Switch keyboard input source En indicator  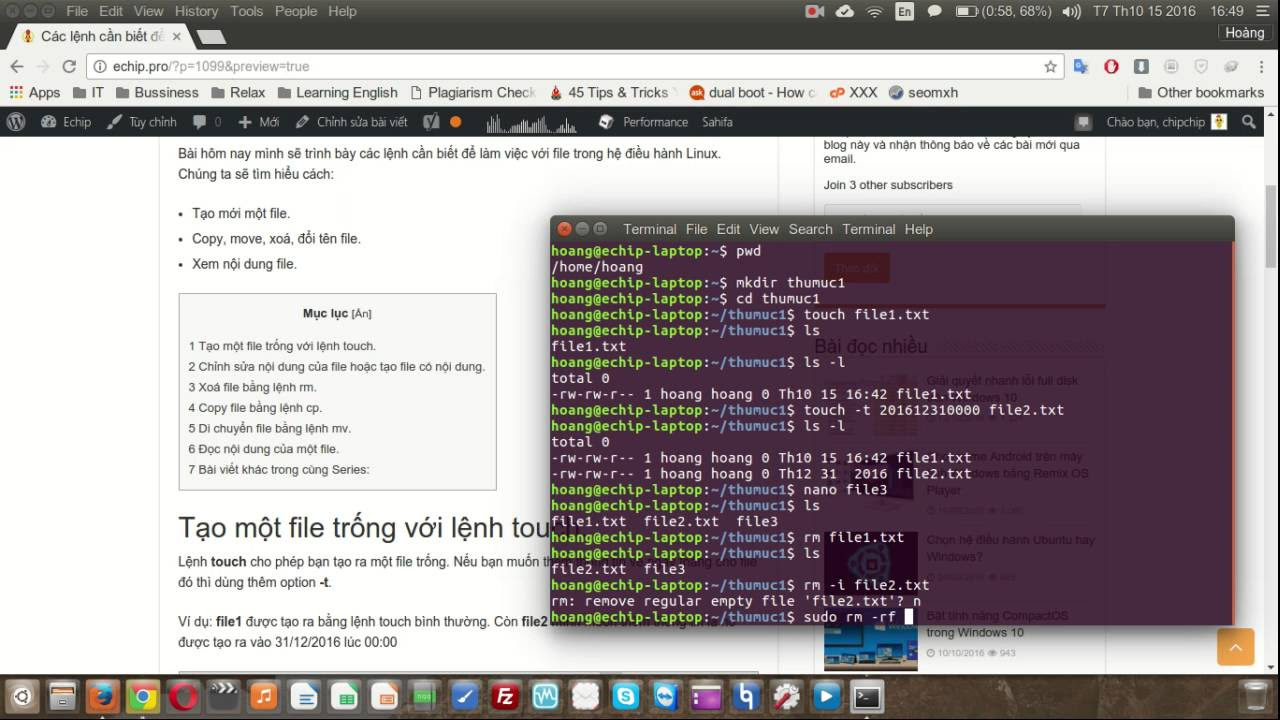tap(904, 11)
